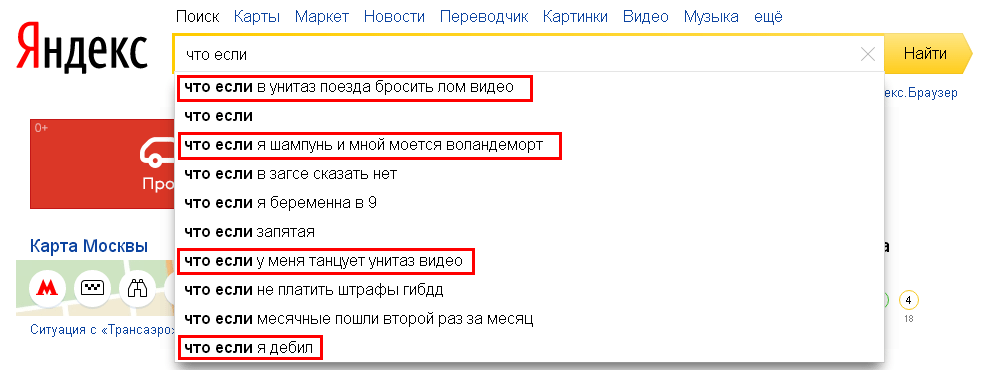Image resolution: width=984 pixels, height=370 pixels.
Task: Open the Маркет tab
Action: click(x=321, y=16)
